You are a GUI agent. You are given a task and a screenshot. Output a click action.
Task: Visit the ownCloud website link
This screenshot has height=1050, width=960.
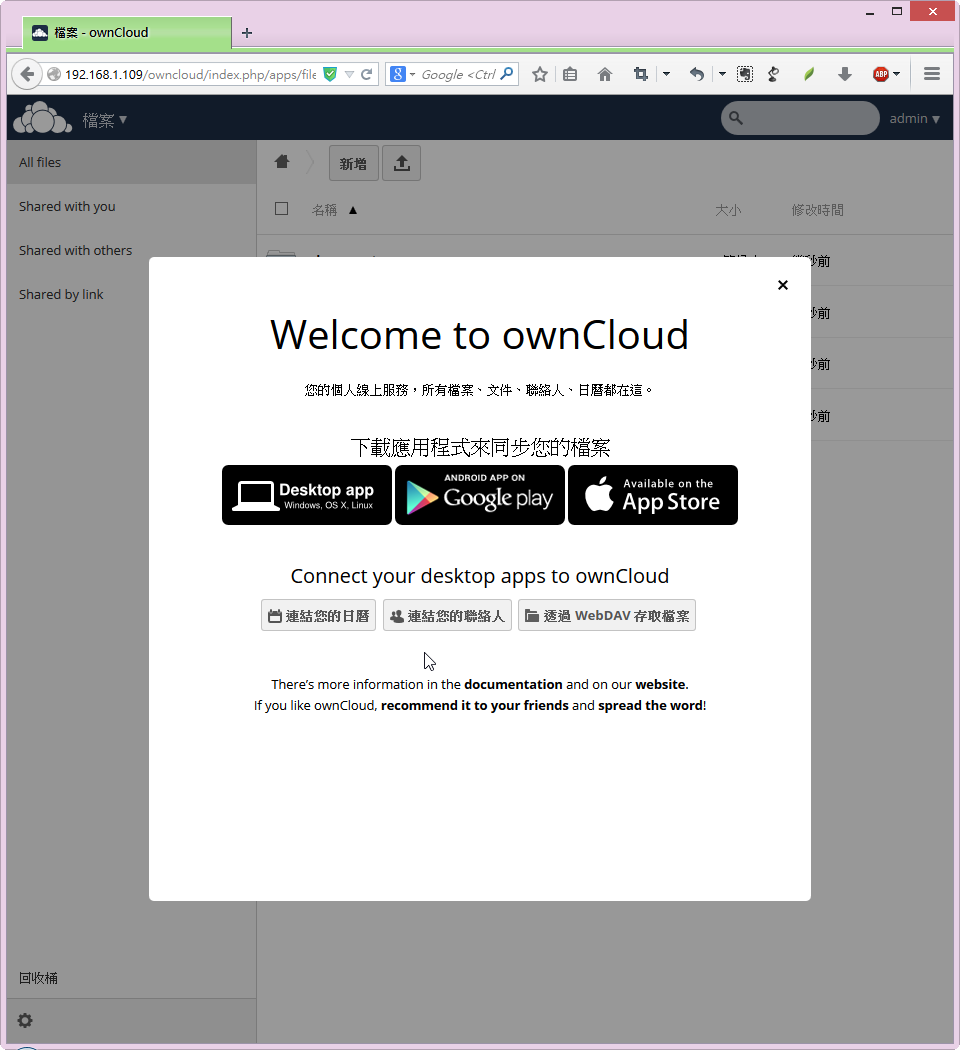tap(660, 684)
